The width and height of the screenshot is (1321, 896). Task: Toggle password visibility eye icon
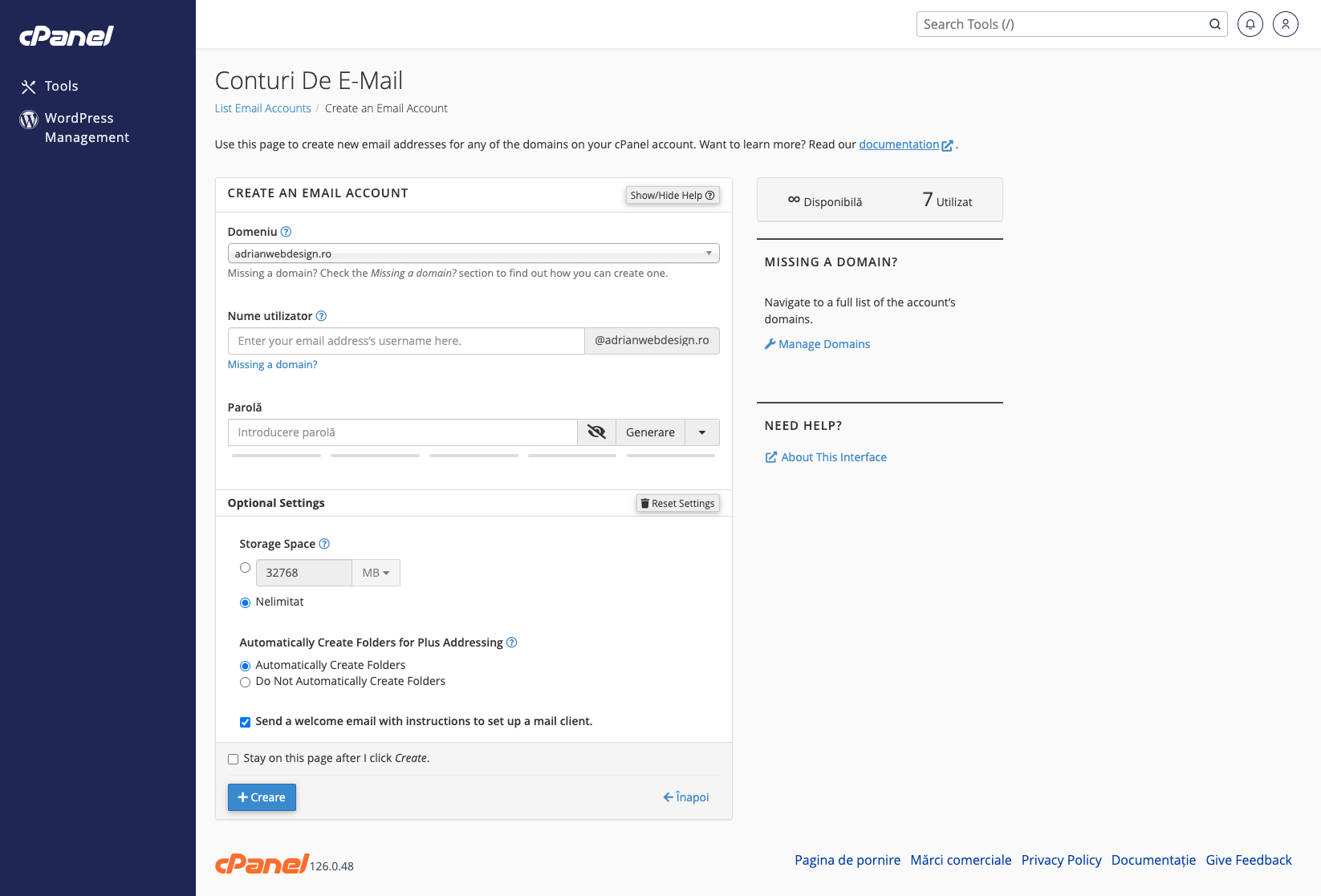[x=596, y=432]
